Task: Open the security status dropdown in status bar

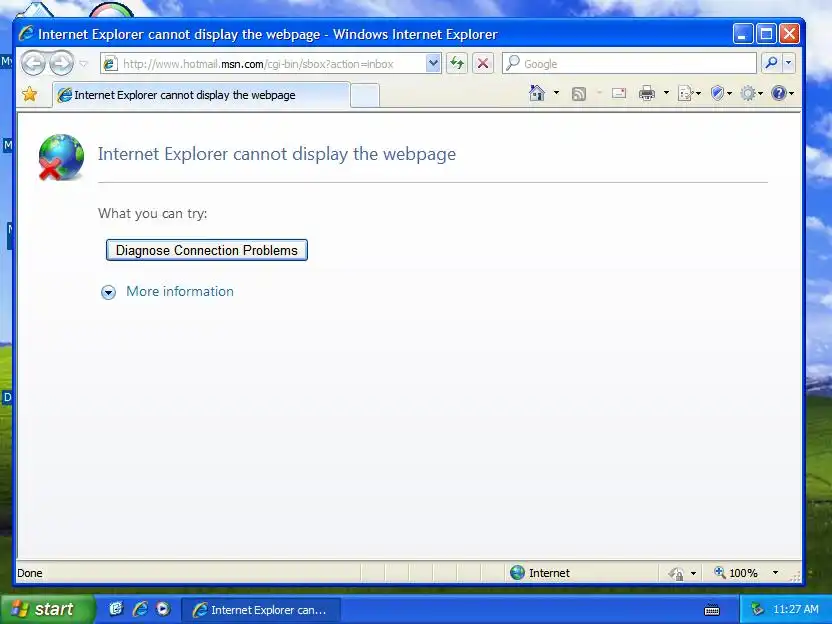Action: (693, 573)
